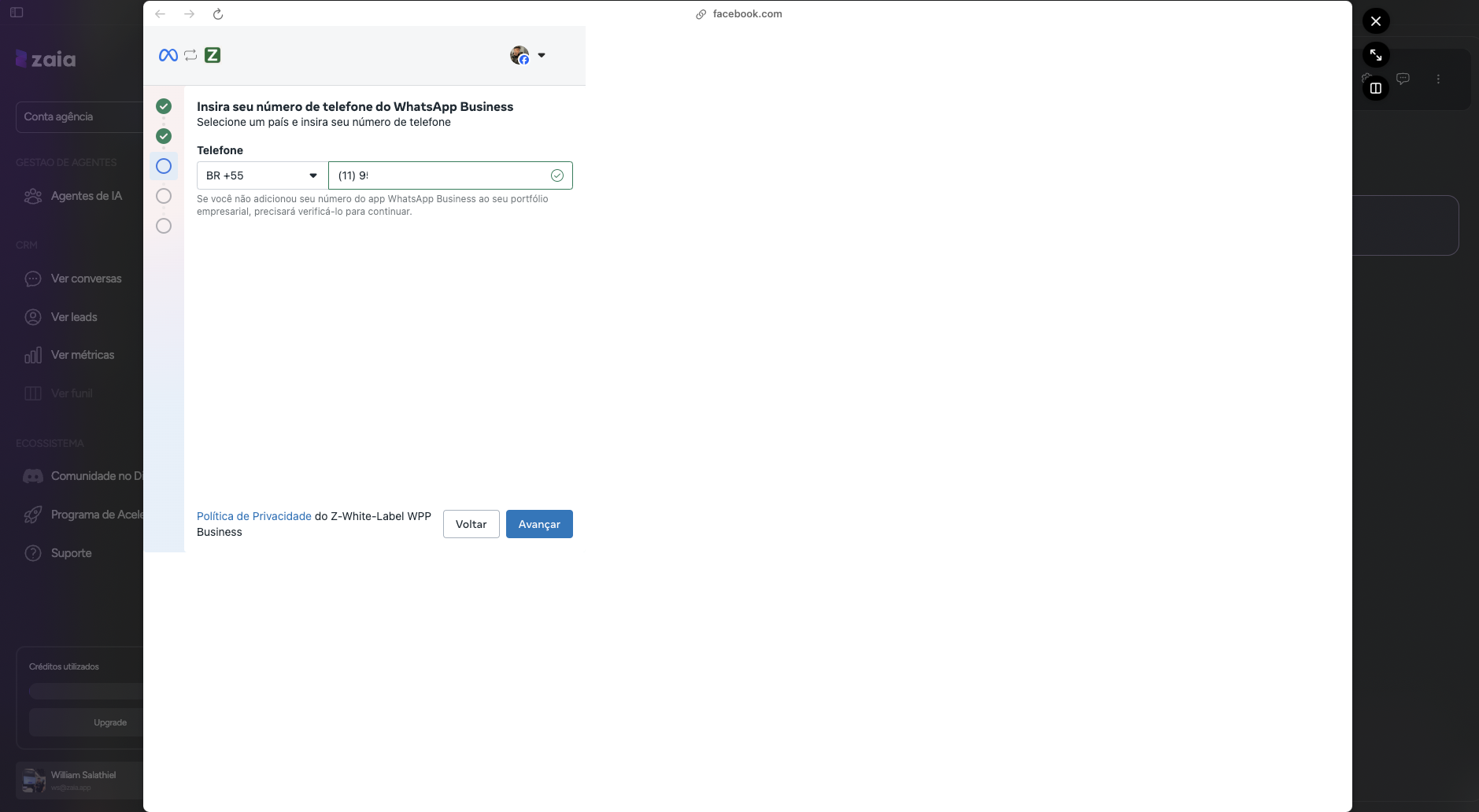Click the green Z app icon

click(x=213, y=55)
